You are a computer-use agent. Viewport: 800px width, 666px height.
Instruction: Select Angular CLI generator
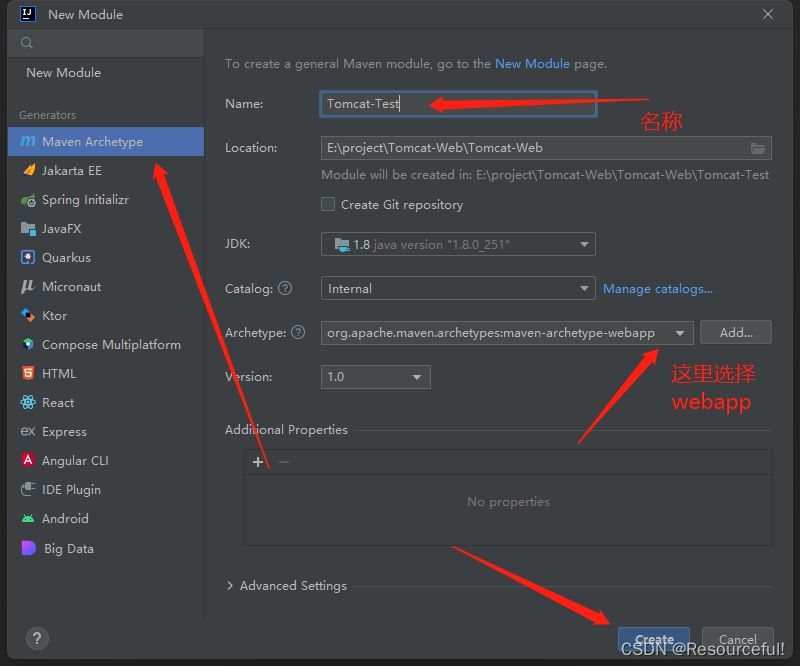point(106,460)
